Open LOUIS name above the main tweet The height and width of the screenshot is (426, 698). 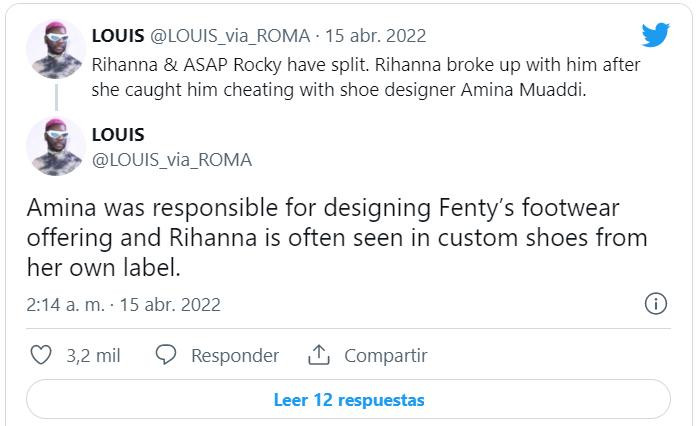coord(118,134)
